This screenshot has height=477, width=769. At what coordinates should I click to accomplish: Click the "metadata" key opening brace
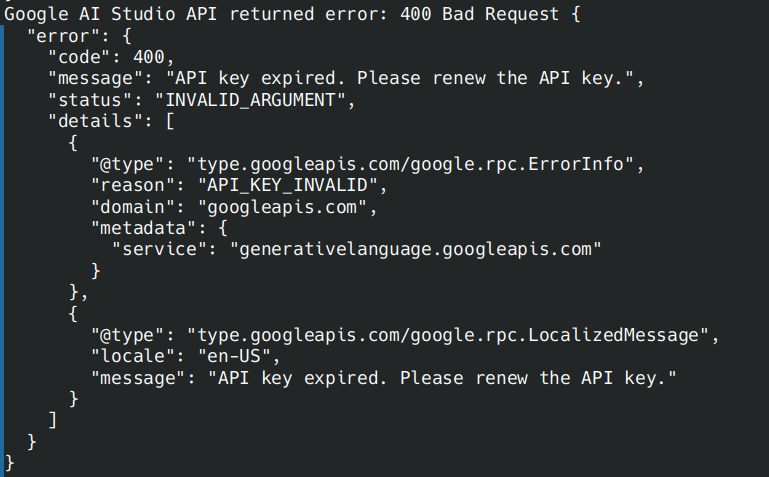(x=223, y=228)
